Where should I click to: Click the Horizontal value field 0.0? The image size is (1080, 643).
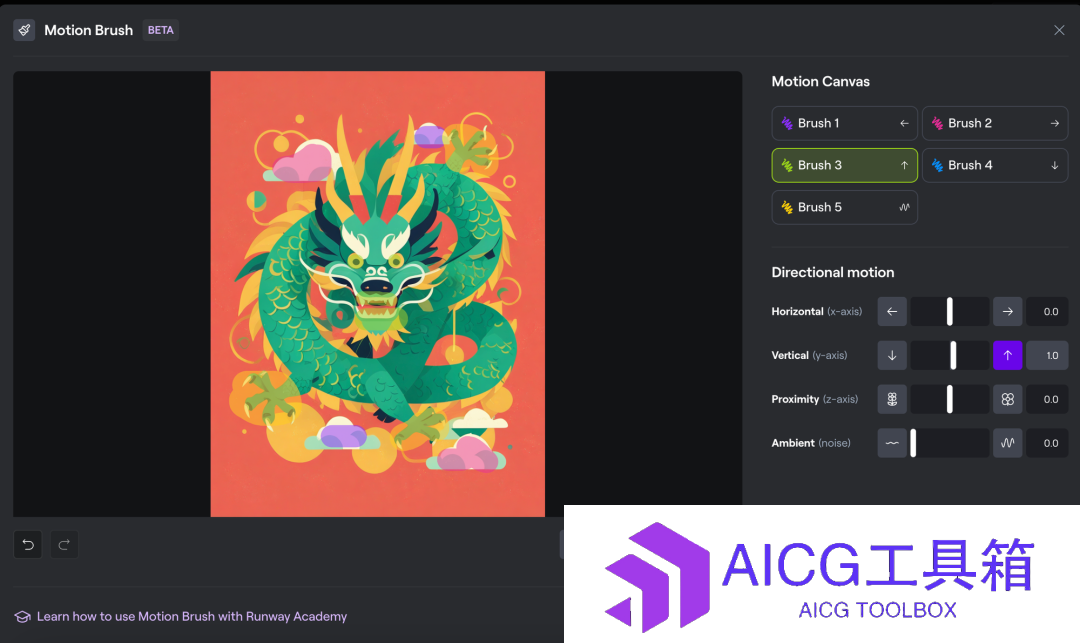1047,311
